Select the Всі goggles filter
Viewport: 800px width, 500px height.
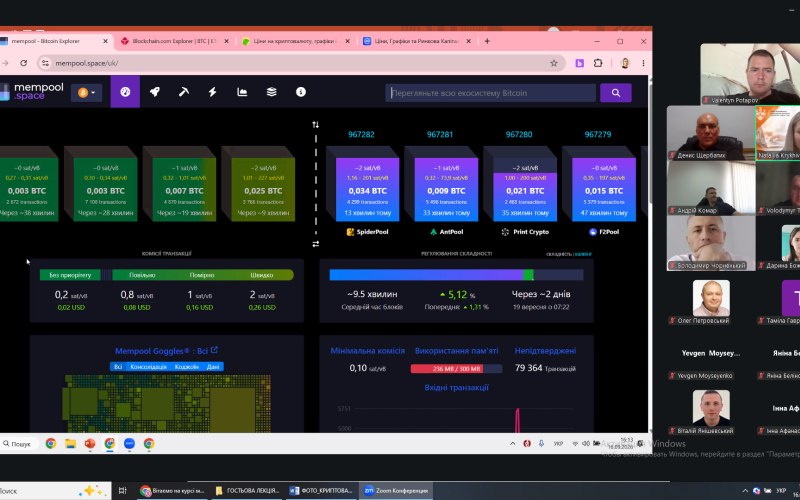click(x=118, y=366)
